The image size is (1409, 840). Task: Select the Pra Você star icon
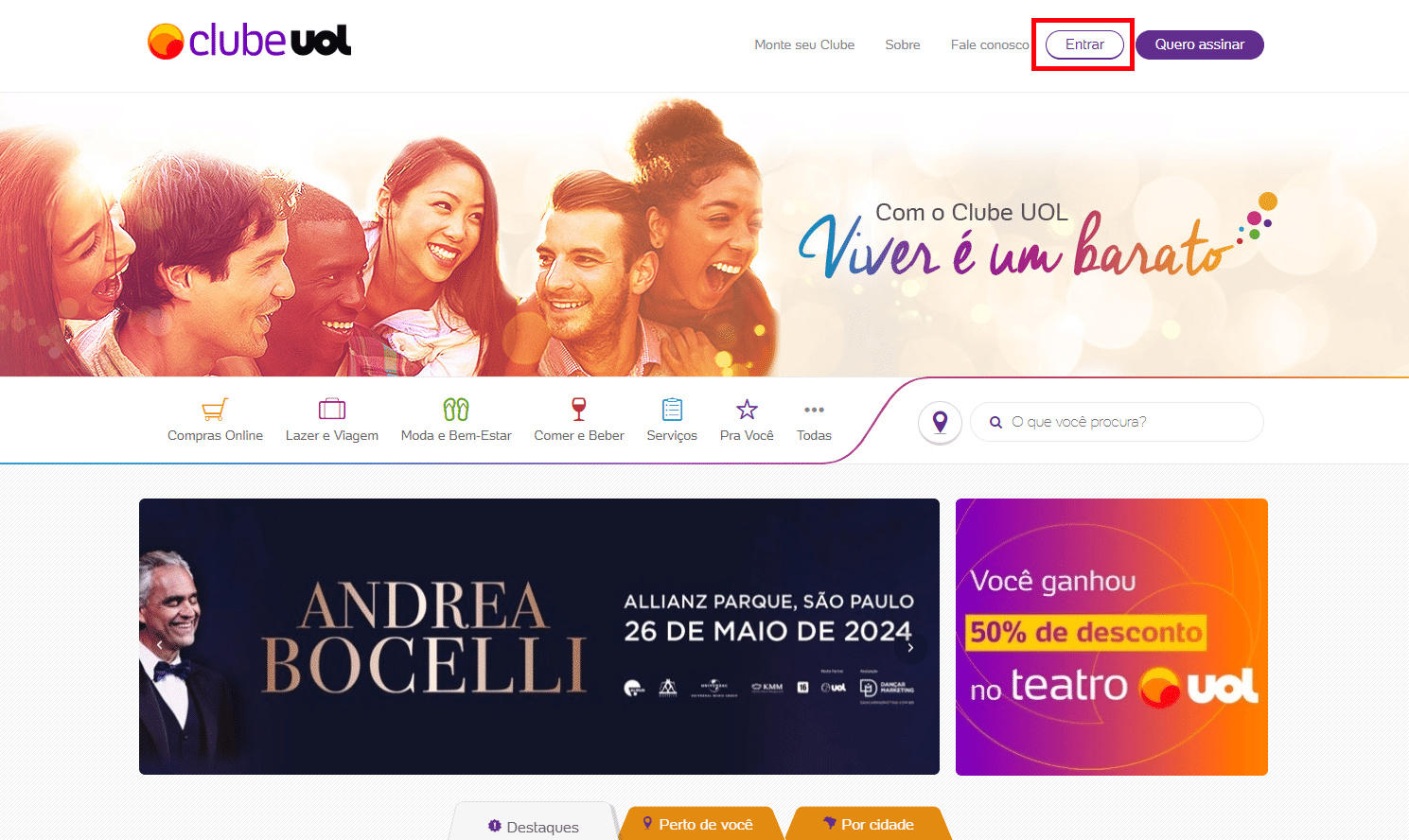[747, 409]
